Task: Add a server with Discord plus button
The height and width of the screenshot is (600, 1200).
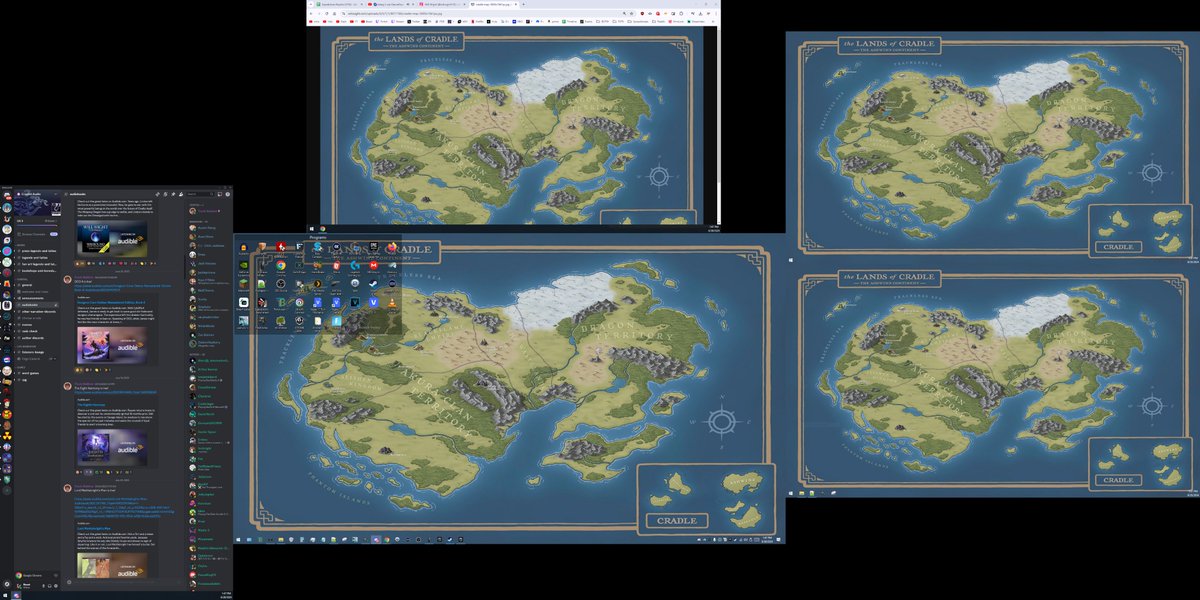Action: 7,491
